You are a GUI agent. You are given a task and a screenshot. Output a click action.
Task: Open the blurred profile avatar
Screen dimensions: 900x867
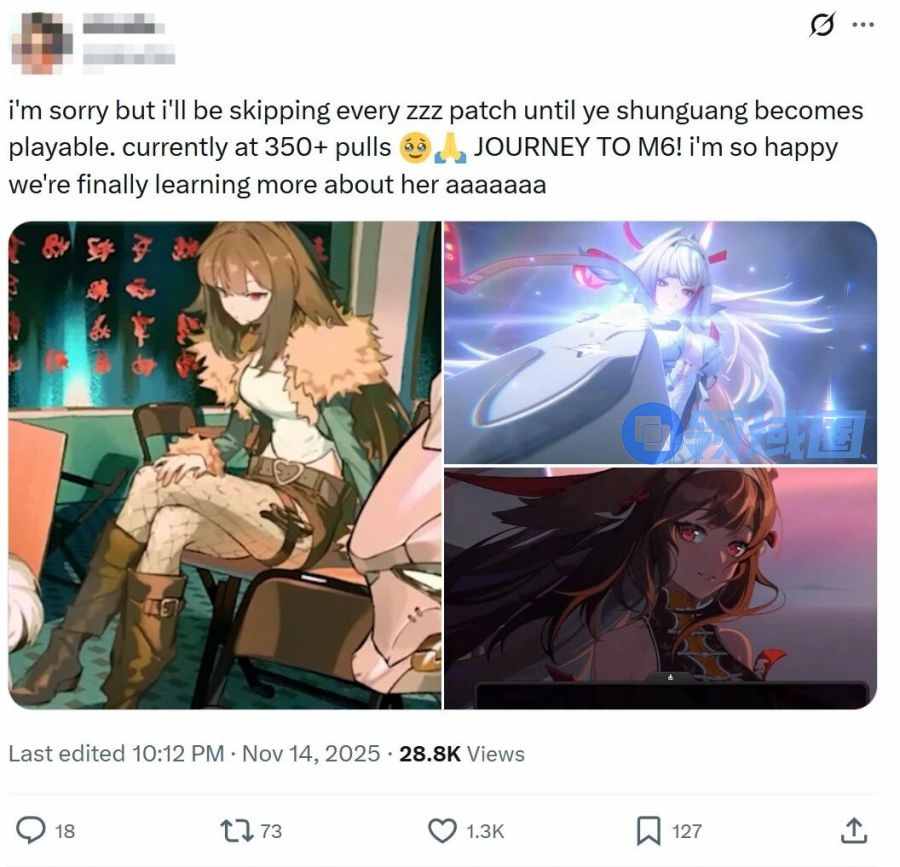[x=42, y=43]
